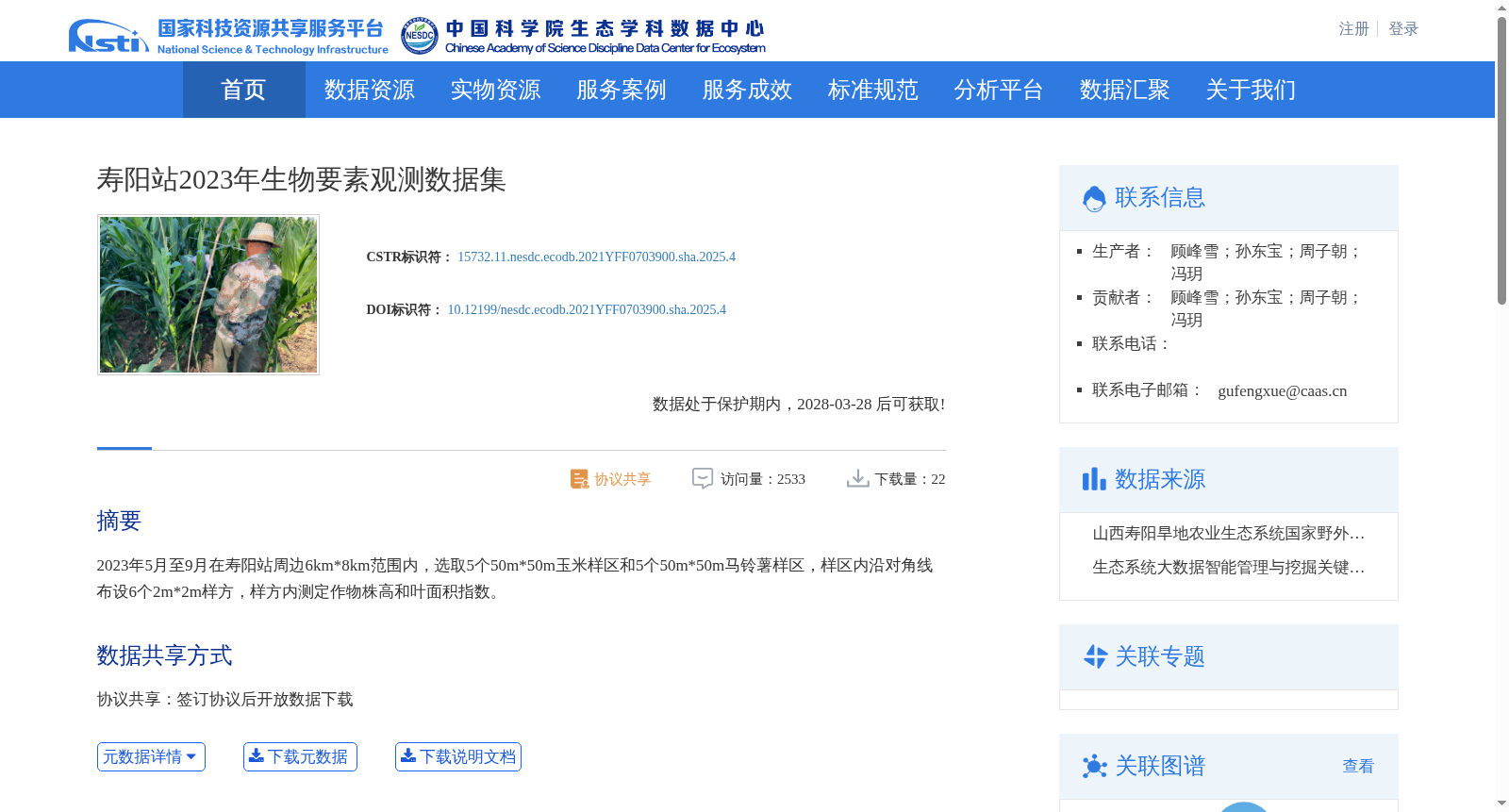Open the 服务案例 menu item
Screen dimensions: 1509x812
point(622,90)
